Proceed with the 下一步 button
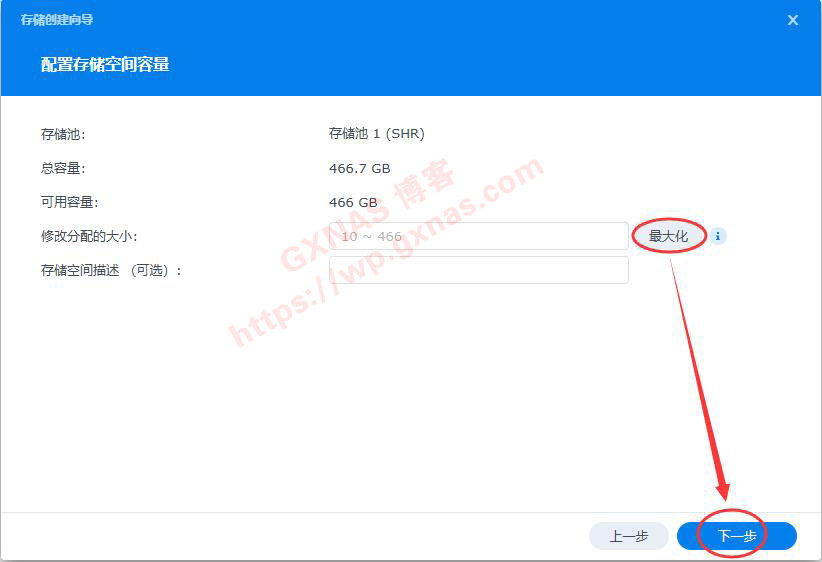 click(x=737, y=536)
